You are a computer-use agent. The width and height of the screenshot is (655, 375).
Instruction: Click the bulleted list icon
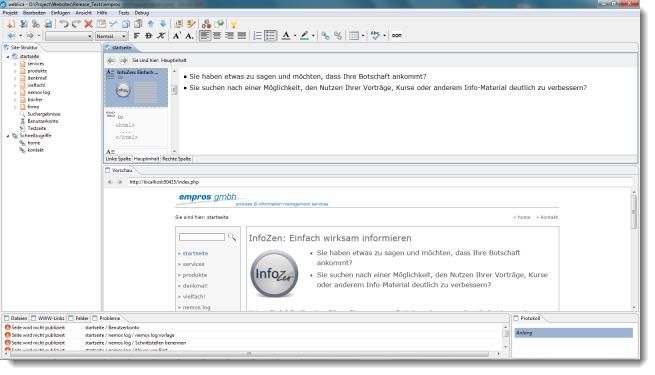click(x=271, y=36)
